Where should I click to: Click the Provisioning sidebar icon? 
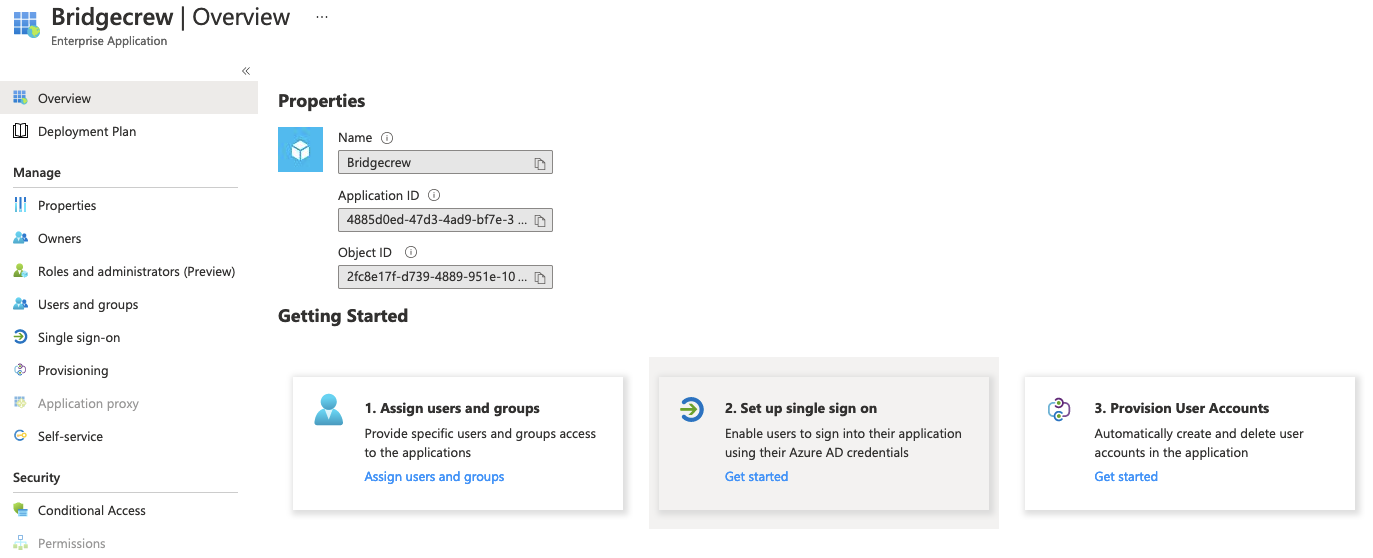pos(20,370)
